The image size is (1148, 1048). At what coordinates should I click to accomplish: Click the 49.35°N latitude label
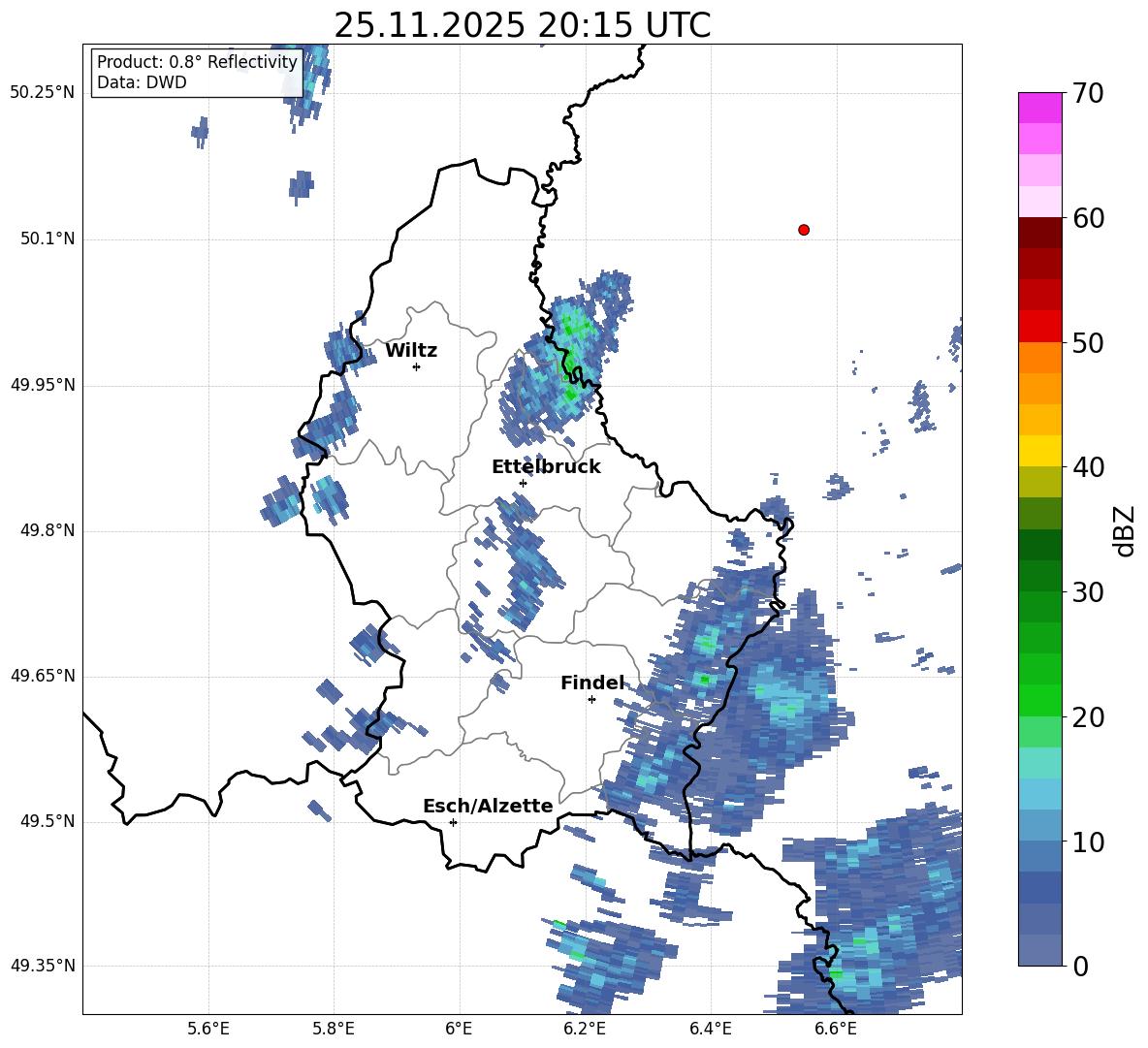coord(42,966)
